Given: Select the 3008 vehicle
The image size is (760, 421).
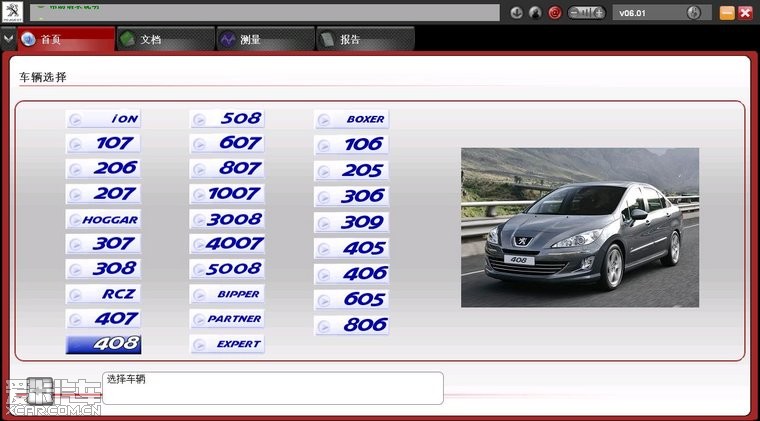Looking at the screenshot, I should (227, 219).
